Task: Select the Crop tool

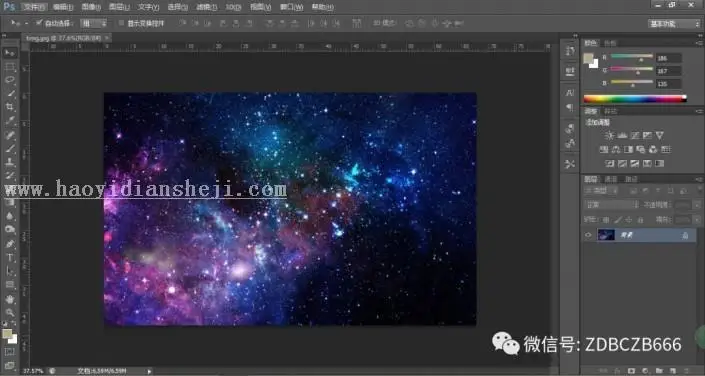Action: pos(10,107)
